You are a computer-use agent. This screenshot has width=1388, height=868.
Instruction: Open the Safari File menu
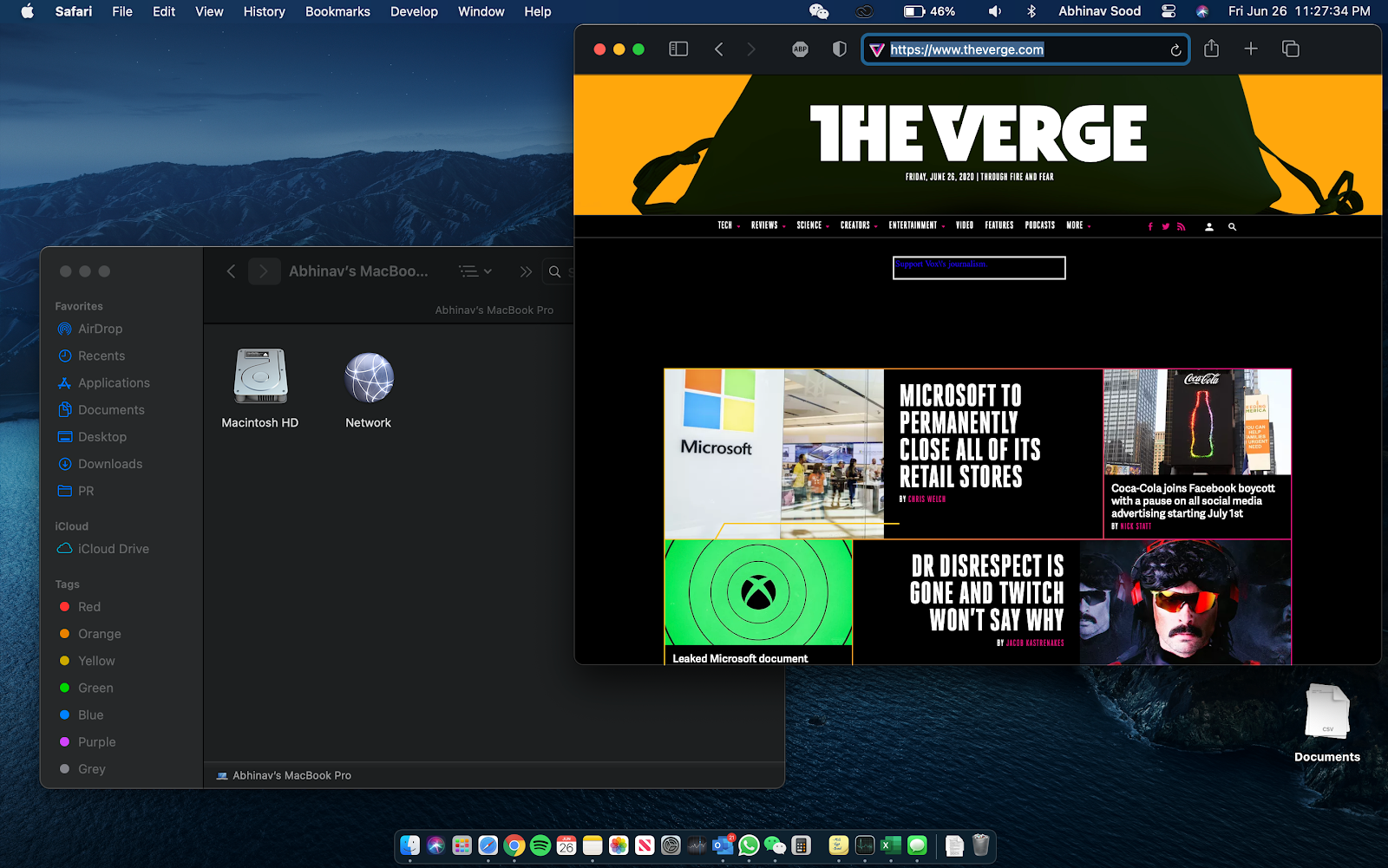pos(122,11)
